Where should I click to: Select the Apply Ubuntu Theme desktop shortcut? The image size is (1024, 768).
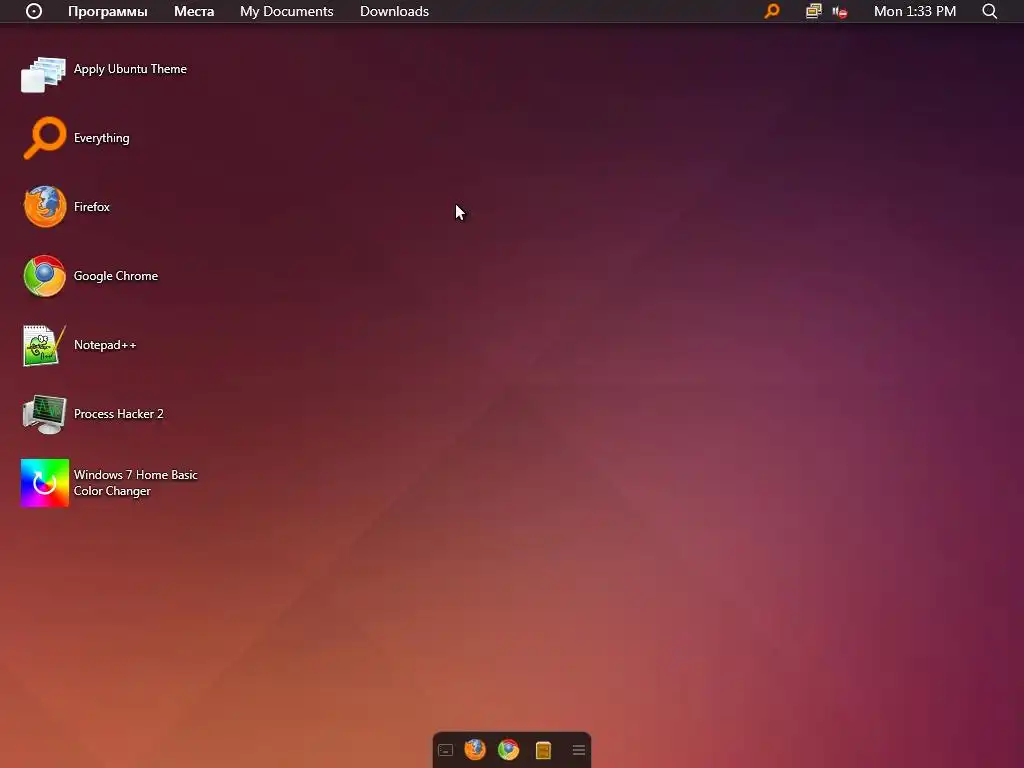point(104,74)
